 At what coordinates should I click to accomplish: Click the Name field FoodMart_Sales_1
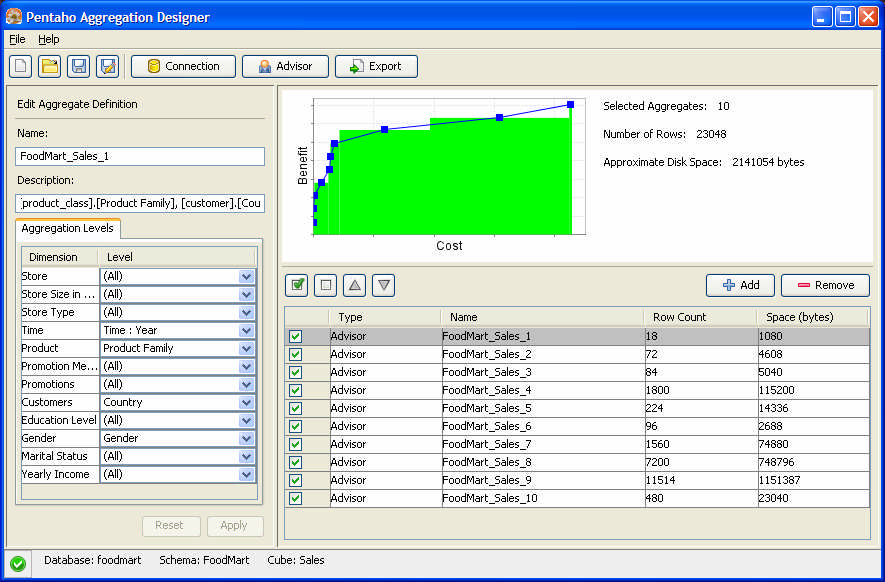coord(140,156)
